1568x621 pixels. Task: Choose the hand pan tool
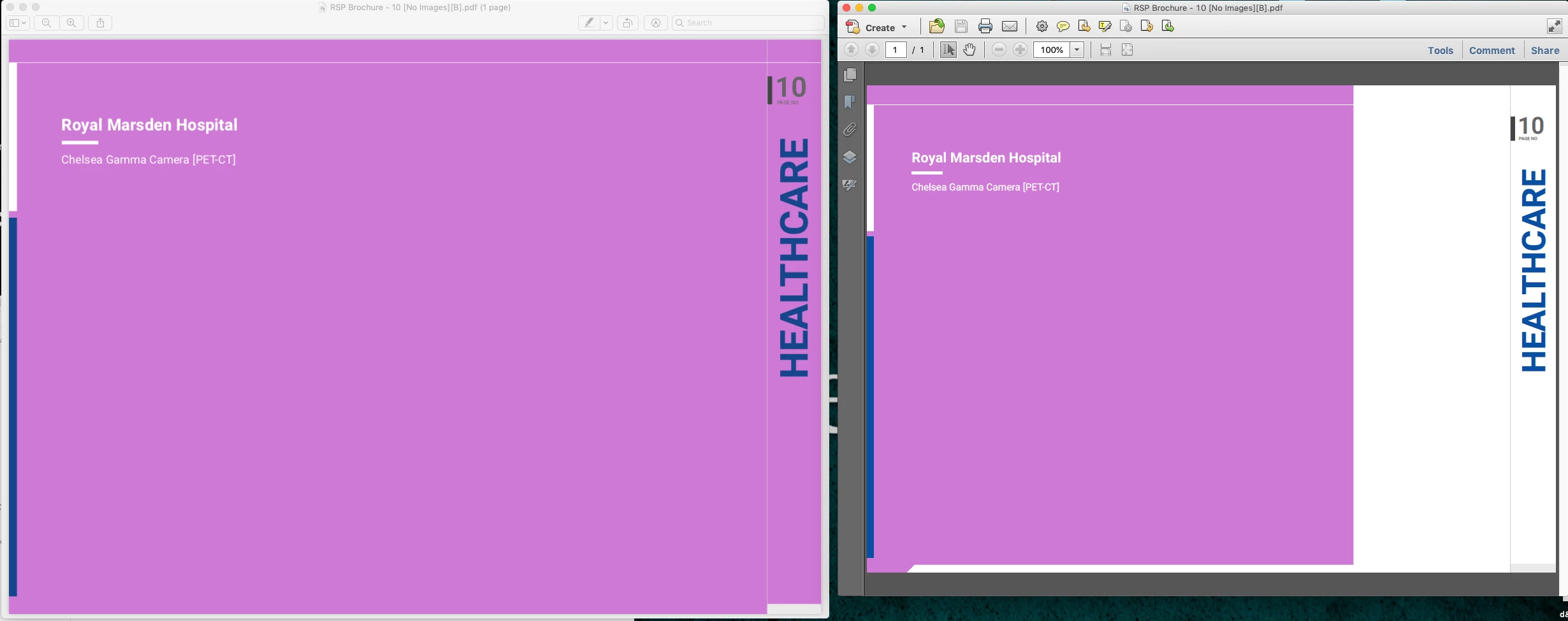coord(969,50)
